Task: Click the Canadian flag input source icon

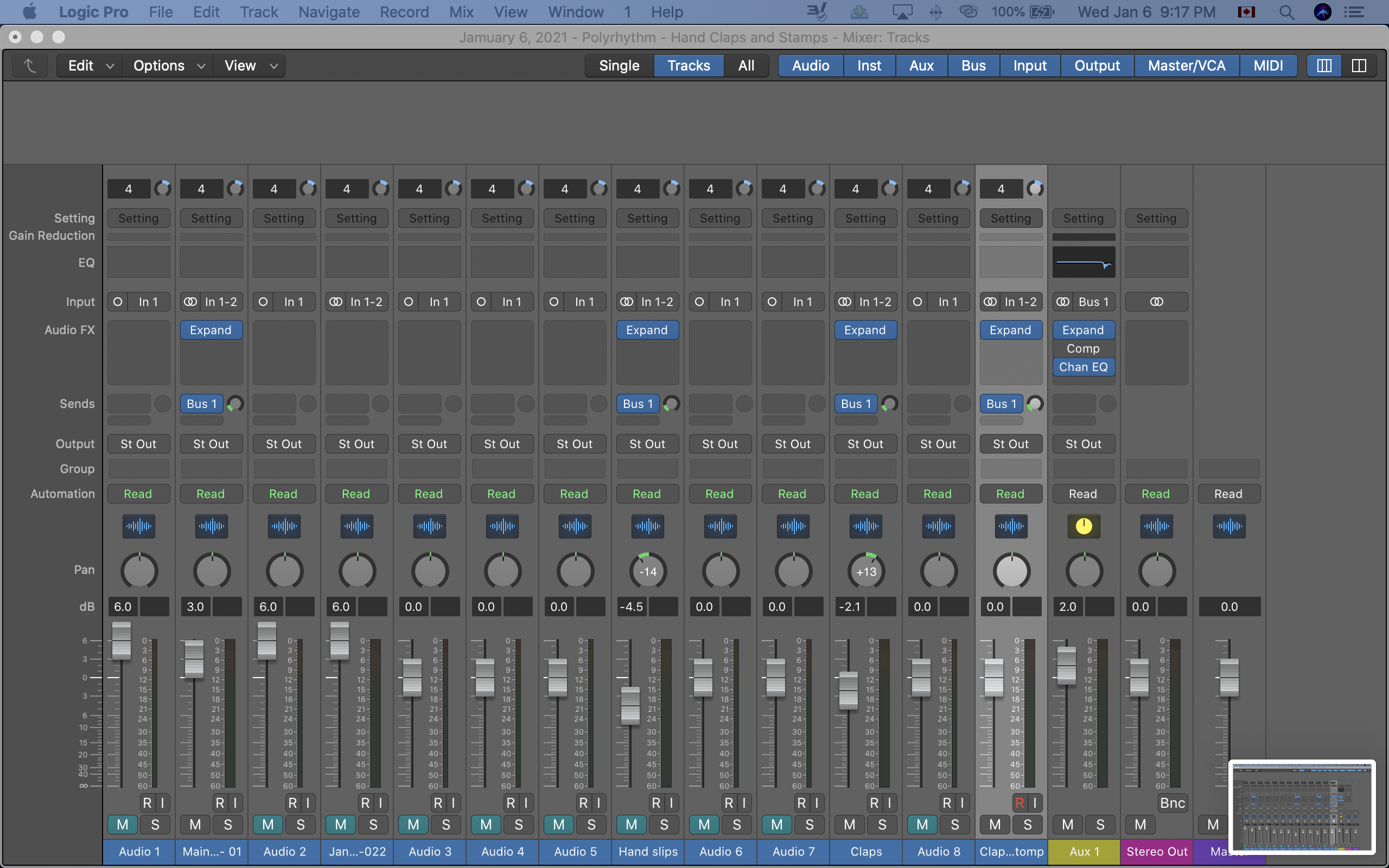Action: 1246,12
